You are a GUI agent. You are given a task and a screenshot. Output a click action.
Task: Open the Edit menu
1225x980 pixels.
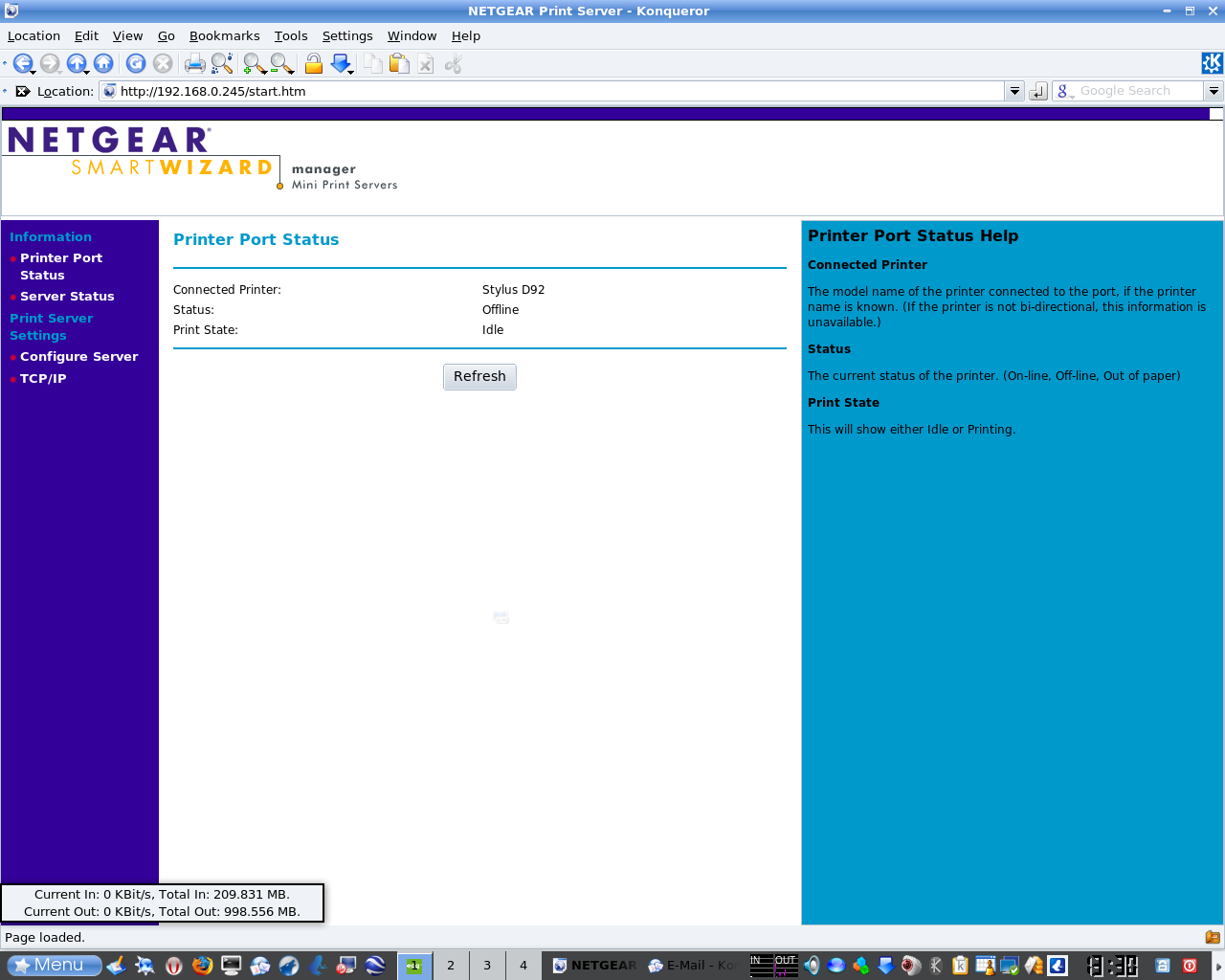click(86, 36)
